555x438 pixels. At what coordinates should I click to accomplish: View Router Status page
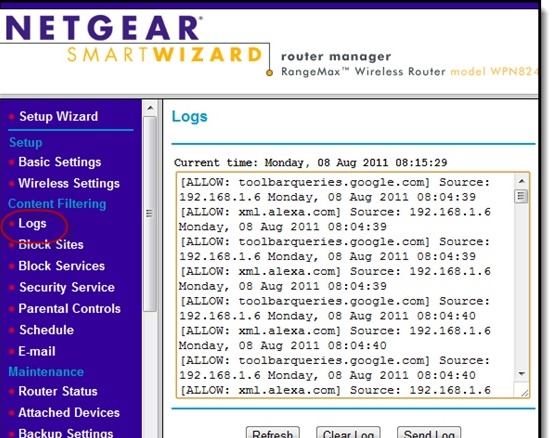58,391
